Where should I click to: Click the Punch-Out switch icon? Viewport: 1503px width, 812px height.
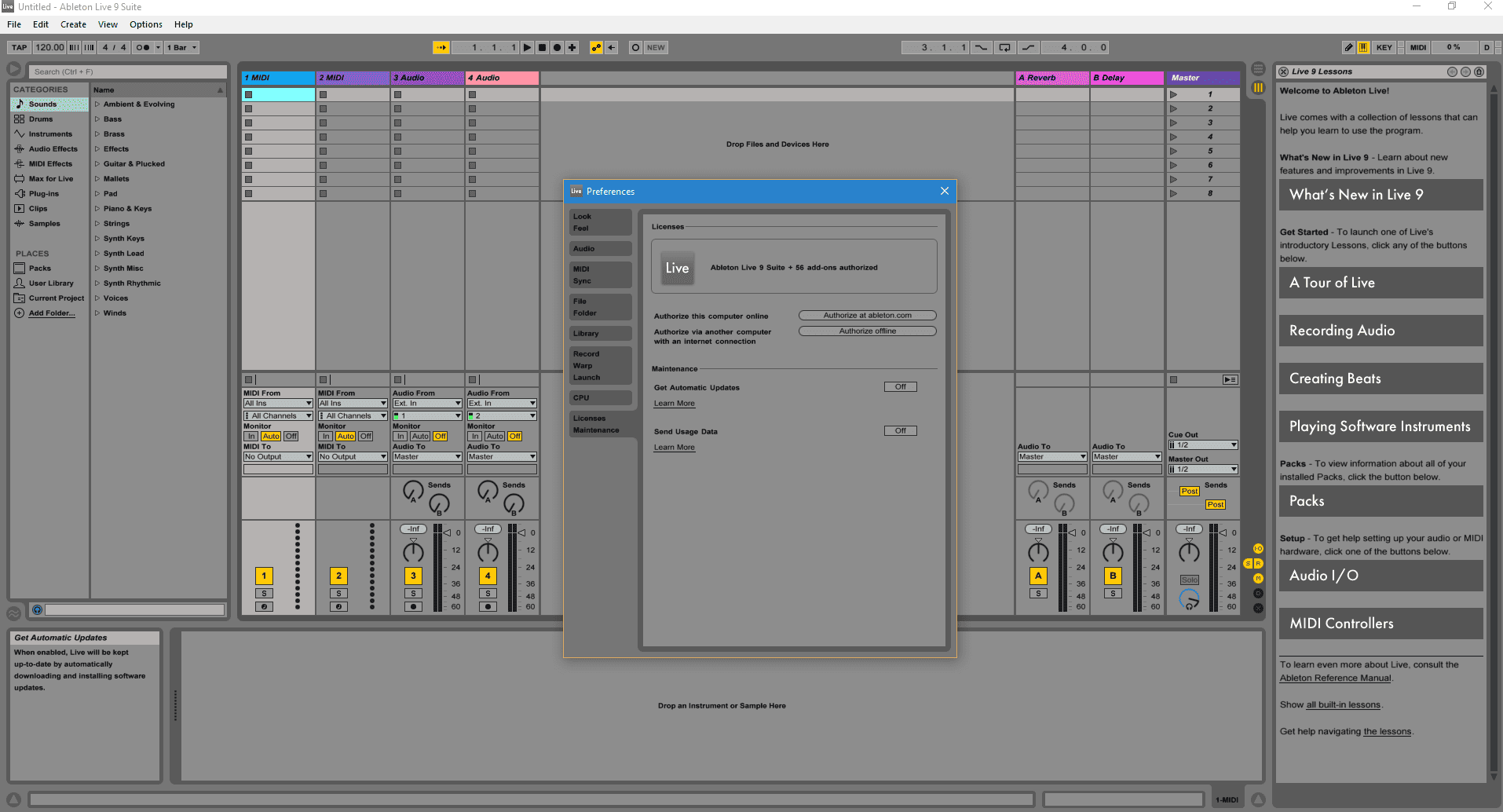1028,47
